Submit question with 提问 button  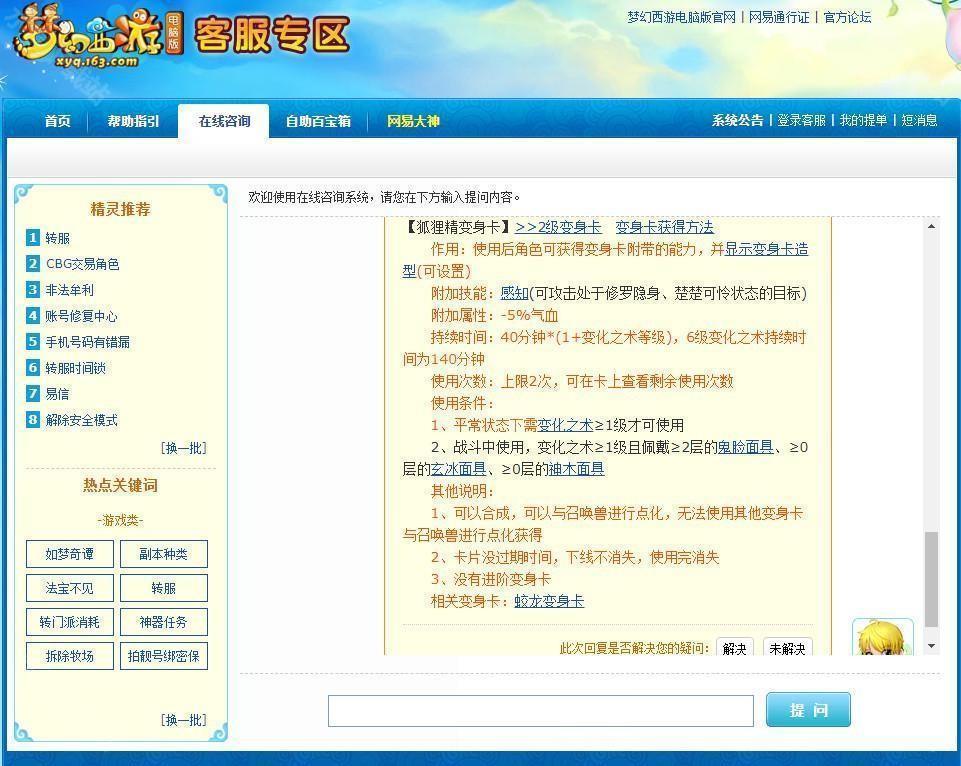pyautogui.click(x=808, y=710)
